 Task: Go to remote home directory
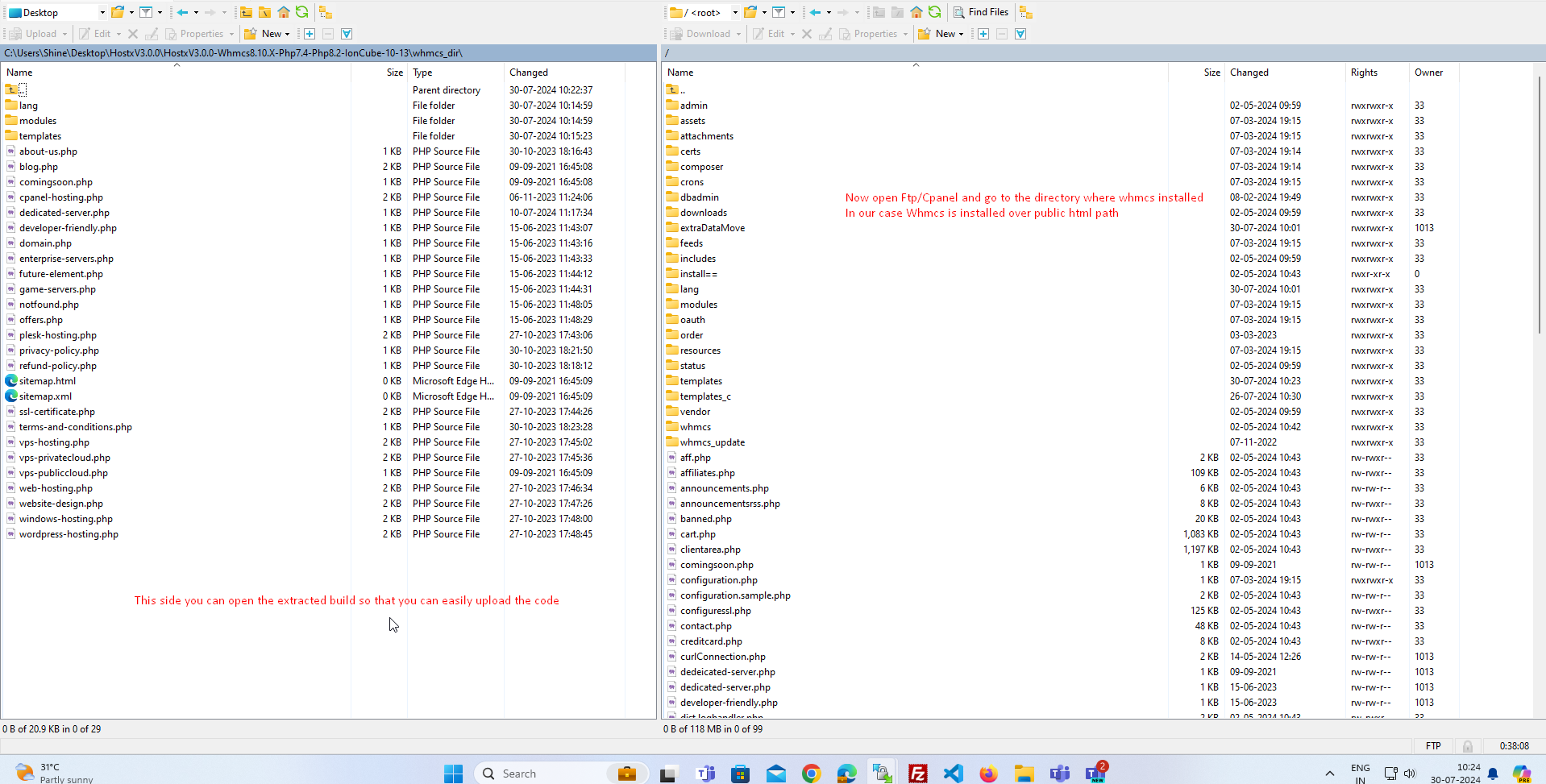pyautogui.click(x=916, y=12)
